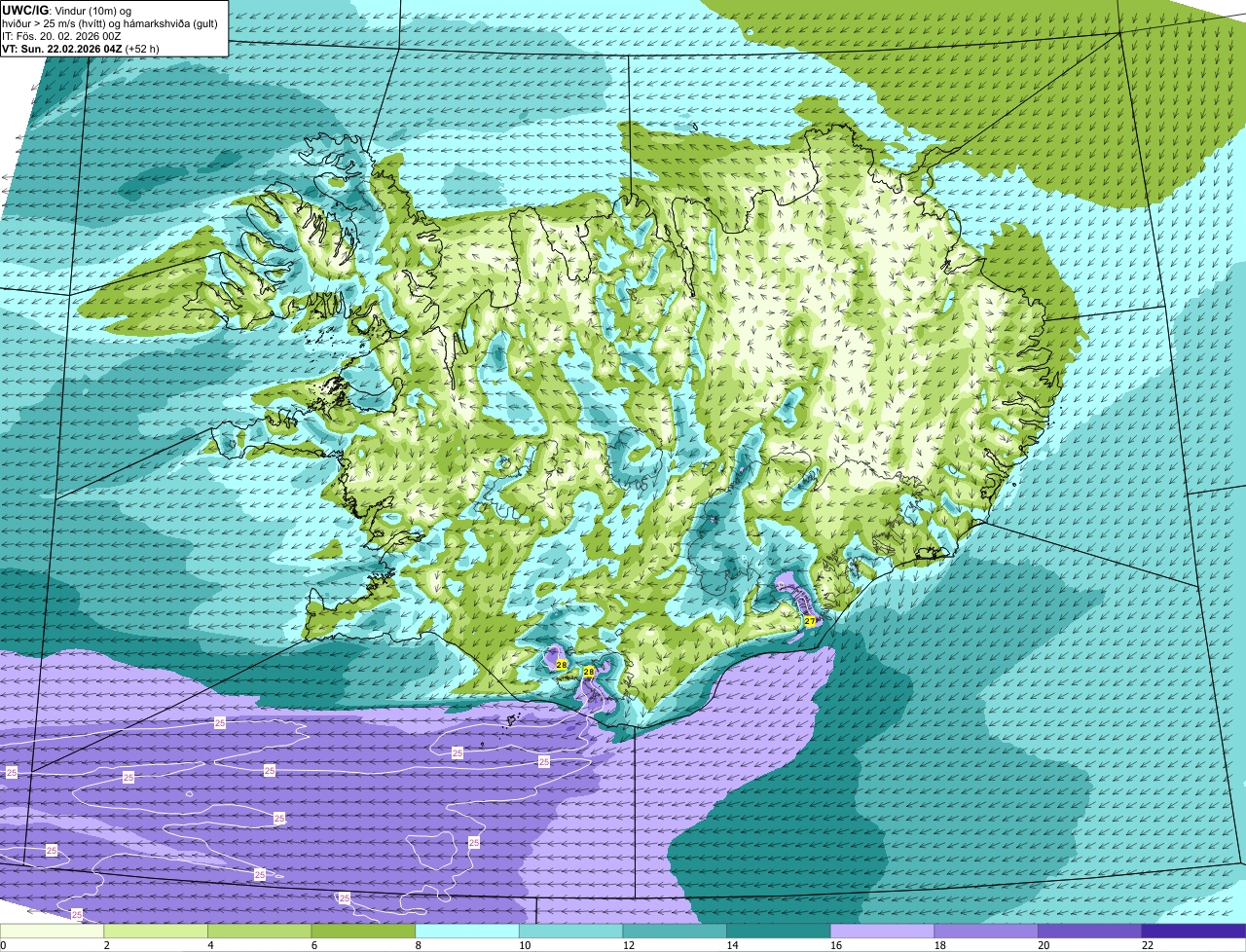Pick the 8–10 m/s pale cyan swatch
Screen dimensions: 1246x952
click(468, 931)
